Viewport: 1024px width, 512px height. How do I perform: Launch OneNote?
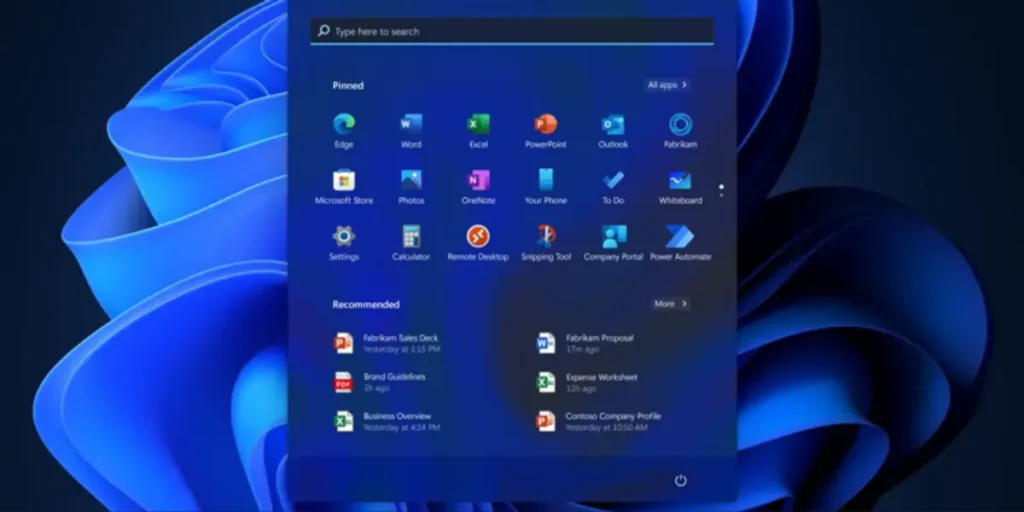(479, 187)
